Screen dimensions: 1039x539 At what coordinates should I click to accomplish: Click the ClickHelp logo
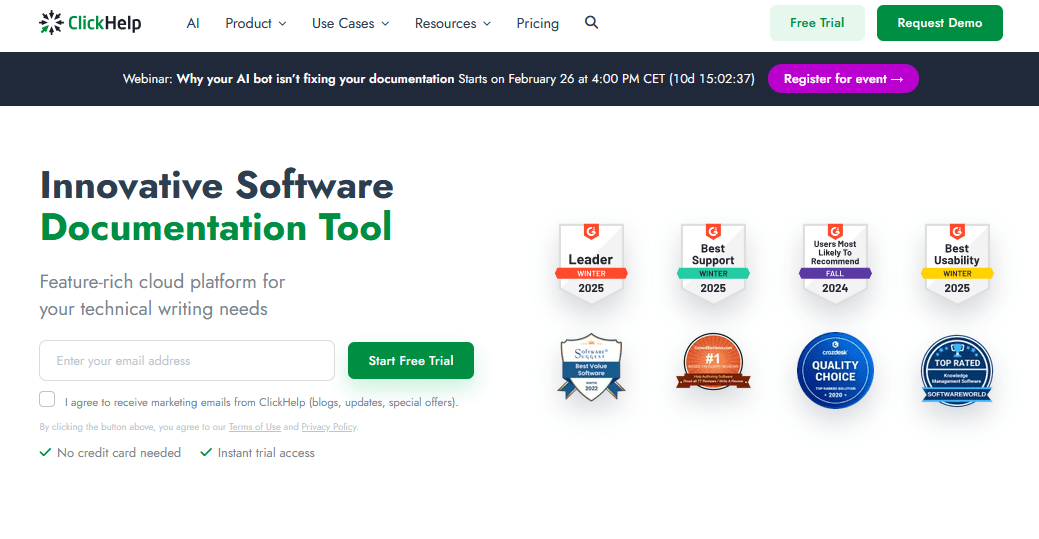coord(90,23)
